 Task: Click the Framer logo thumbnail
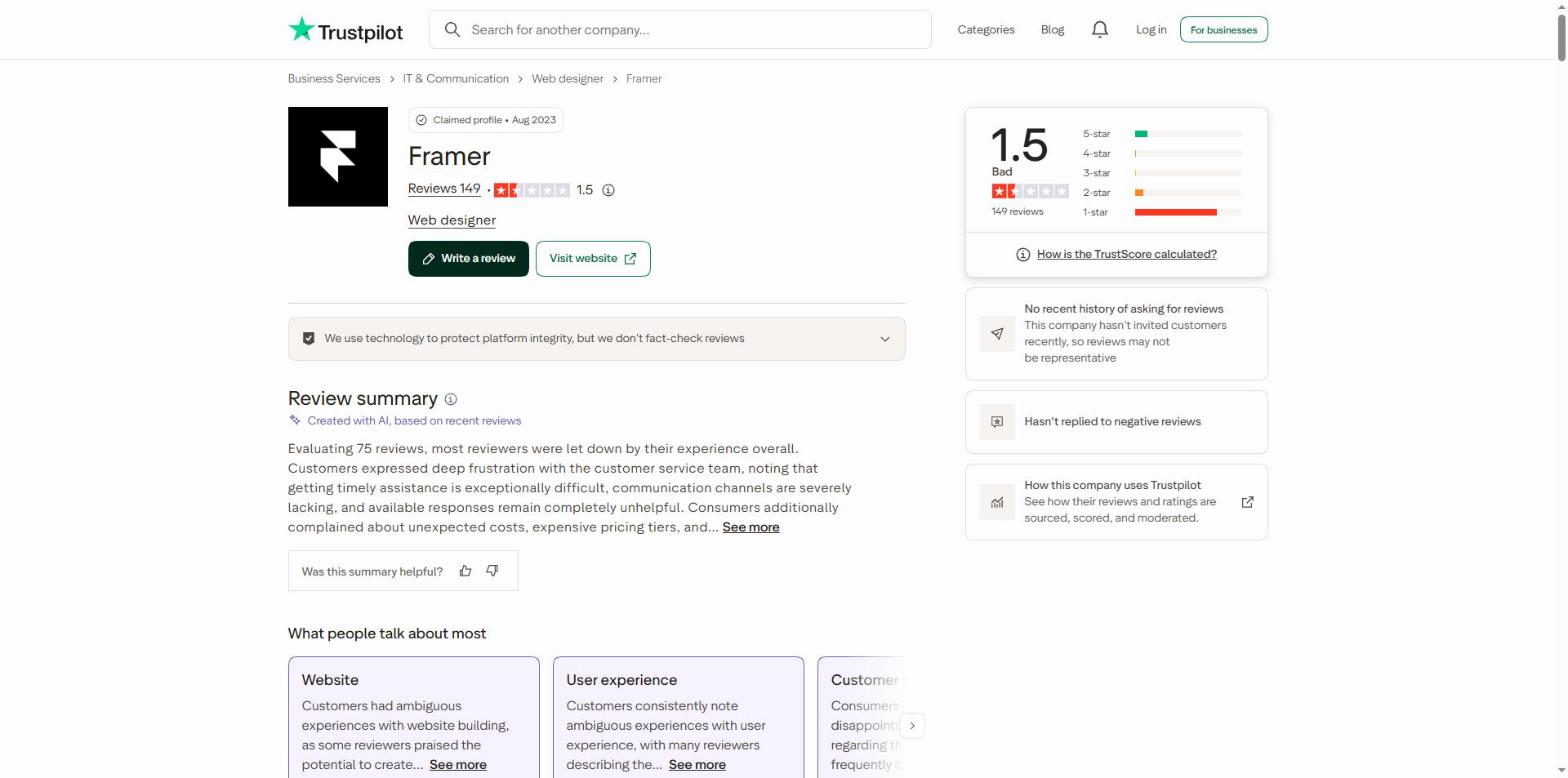click(338, 157)
